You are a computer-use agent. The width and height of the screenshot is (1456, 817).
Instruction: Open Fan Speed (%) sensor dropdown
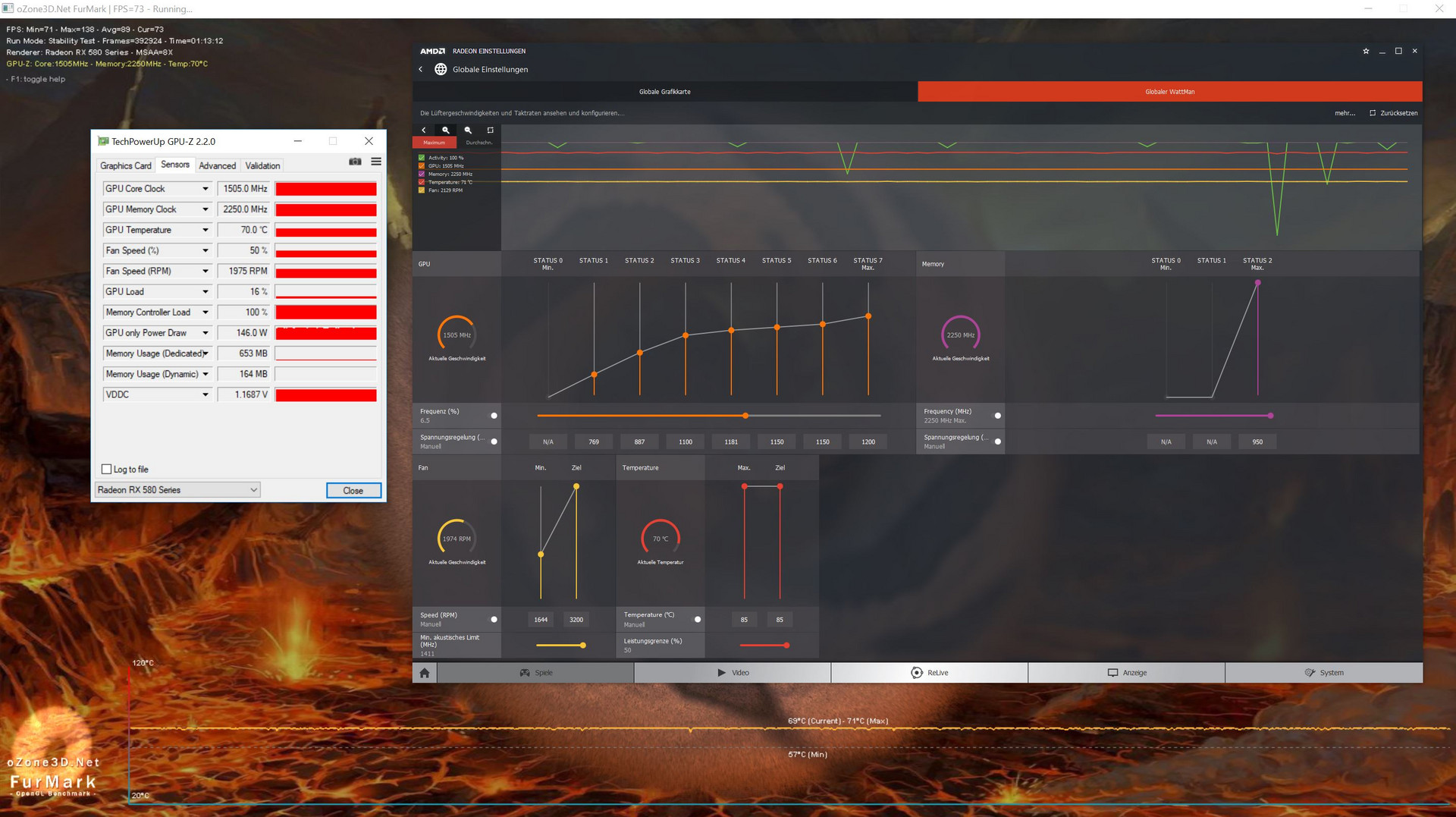click(205, 250)
